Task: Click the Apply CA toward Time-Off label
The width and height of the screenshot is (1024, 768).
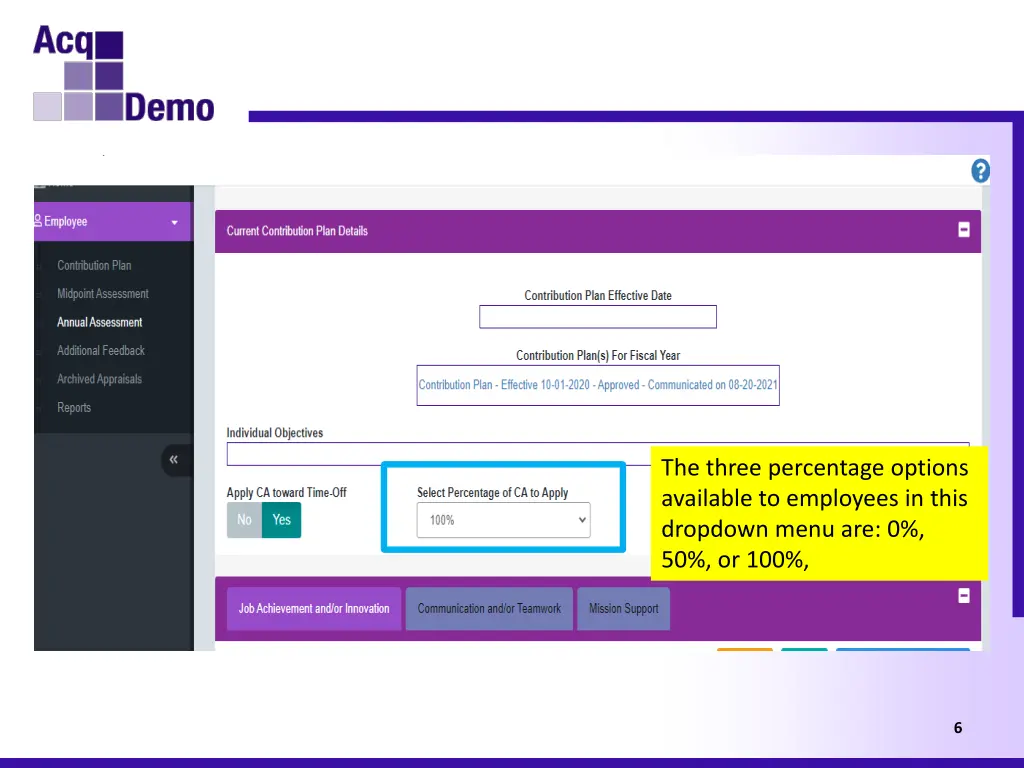Action: pyautogui.click(x=286, y=492)
